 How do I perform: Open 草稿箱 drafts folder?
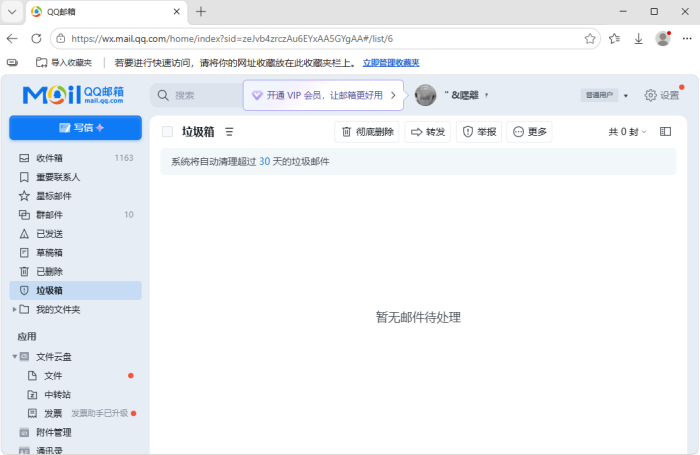(x=75, y=253)
